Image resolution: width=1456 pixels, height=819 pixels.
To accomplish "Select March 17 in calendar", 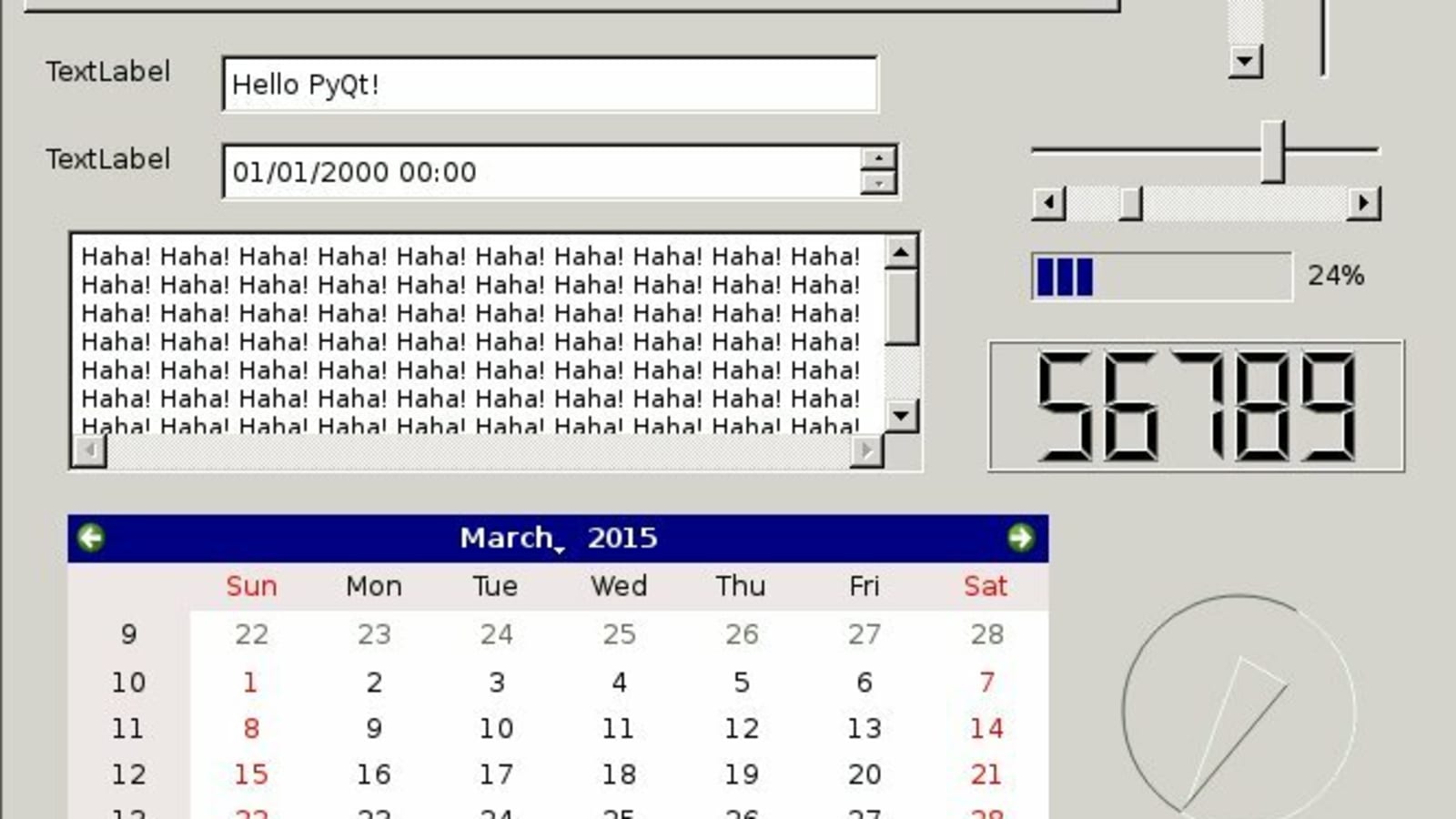I will tap(497, 774).
